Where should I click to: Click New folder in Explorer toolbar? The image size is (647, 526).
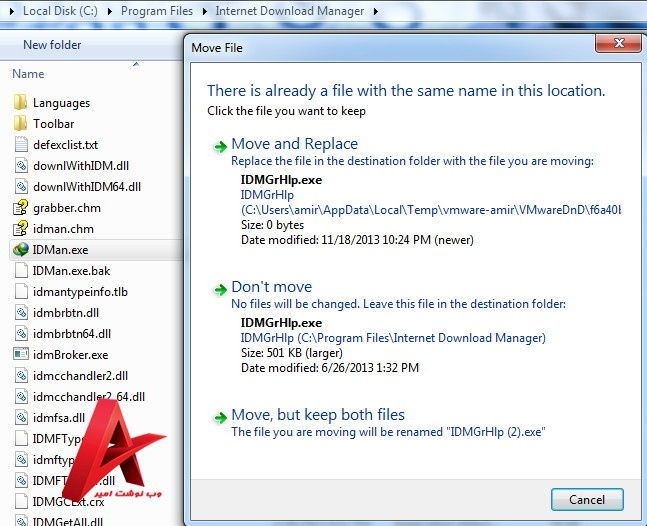pyautogui.click(x=52, y=45)
